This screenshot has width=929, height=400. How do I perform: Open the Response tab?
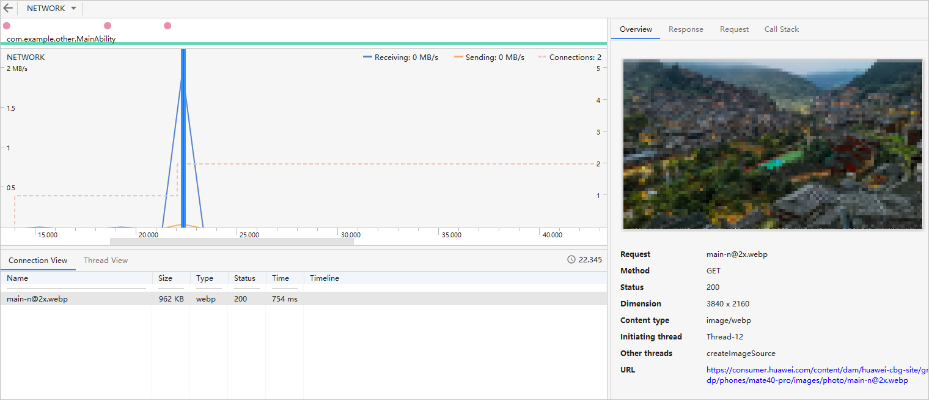[x=685, y=29]
